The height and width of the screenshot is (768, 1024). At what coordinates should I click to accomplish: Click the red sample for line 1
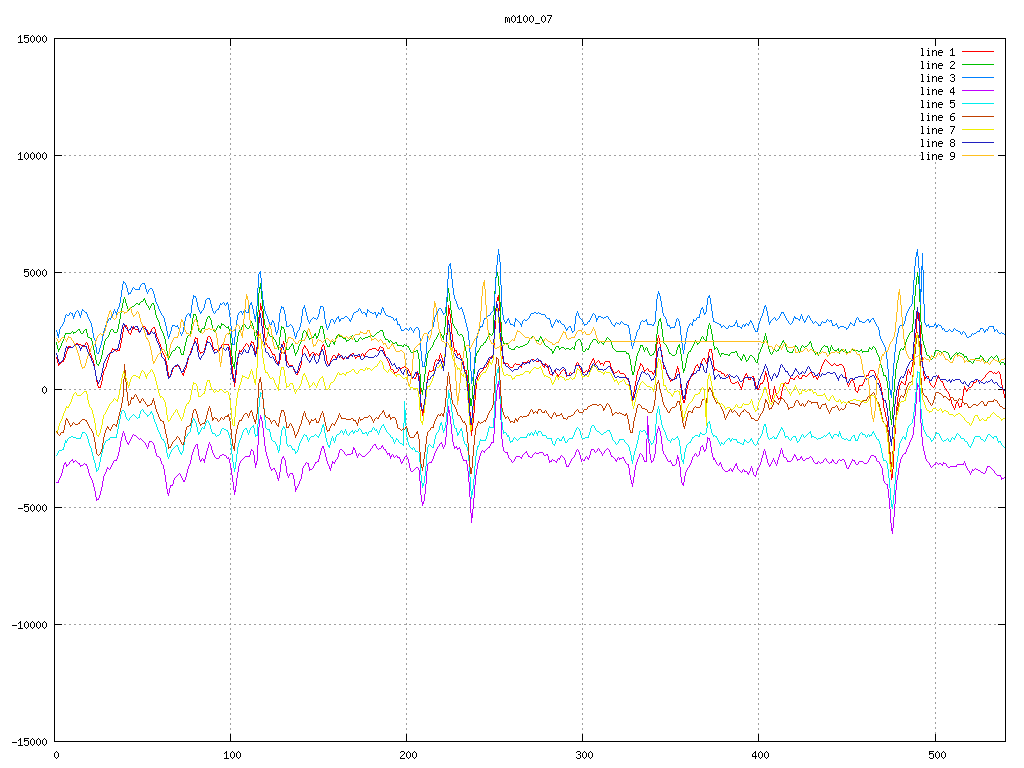(x=978, y=52)
